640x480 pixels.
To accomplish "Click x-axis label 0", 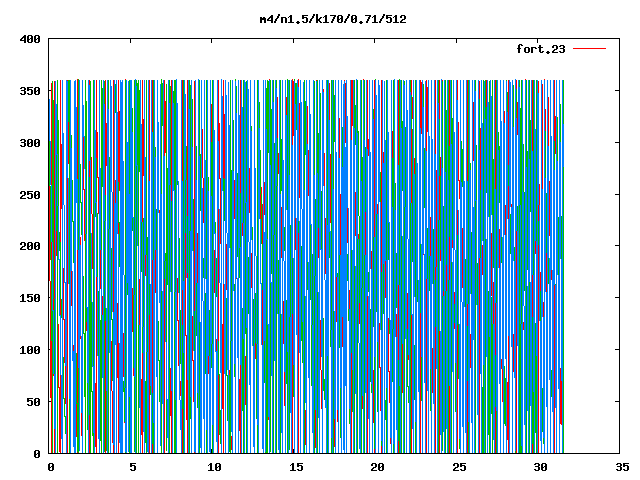I will (x=51, y=467).
